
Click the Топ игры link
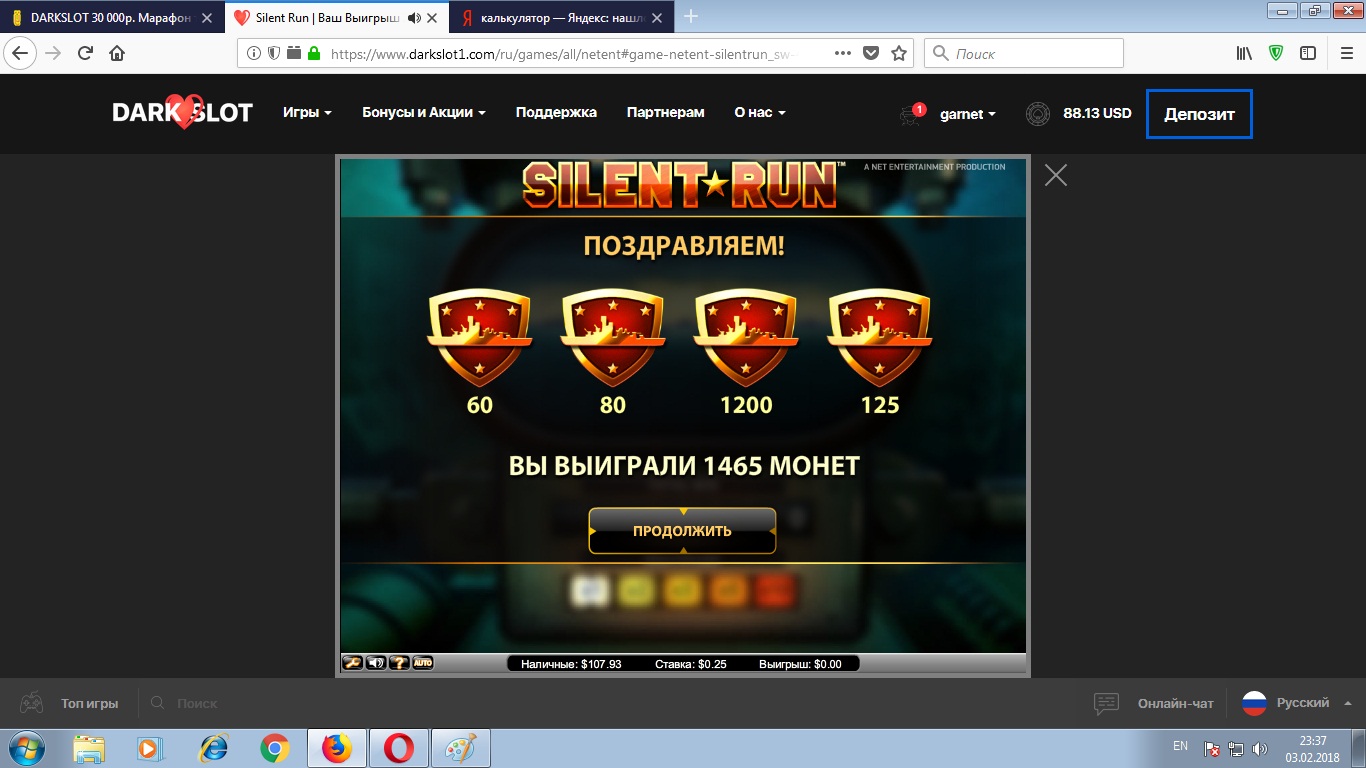coord(89,703)
